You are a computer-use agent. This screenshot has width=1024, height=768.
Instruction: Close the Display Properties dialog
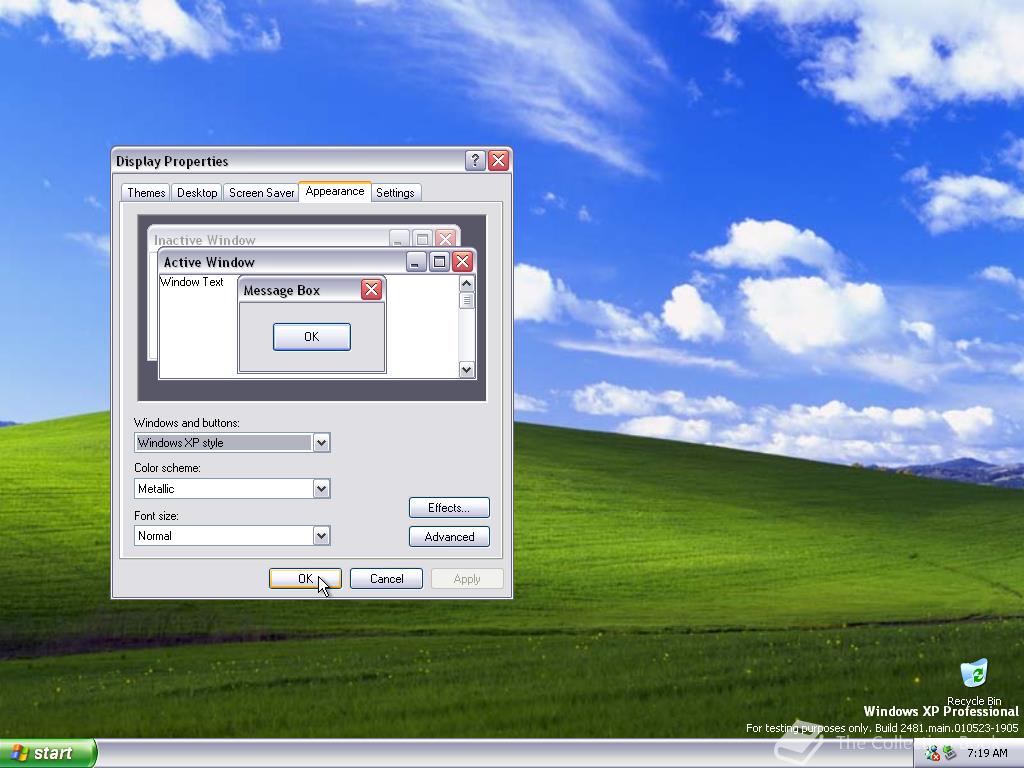coord(498,160)
